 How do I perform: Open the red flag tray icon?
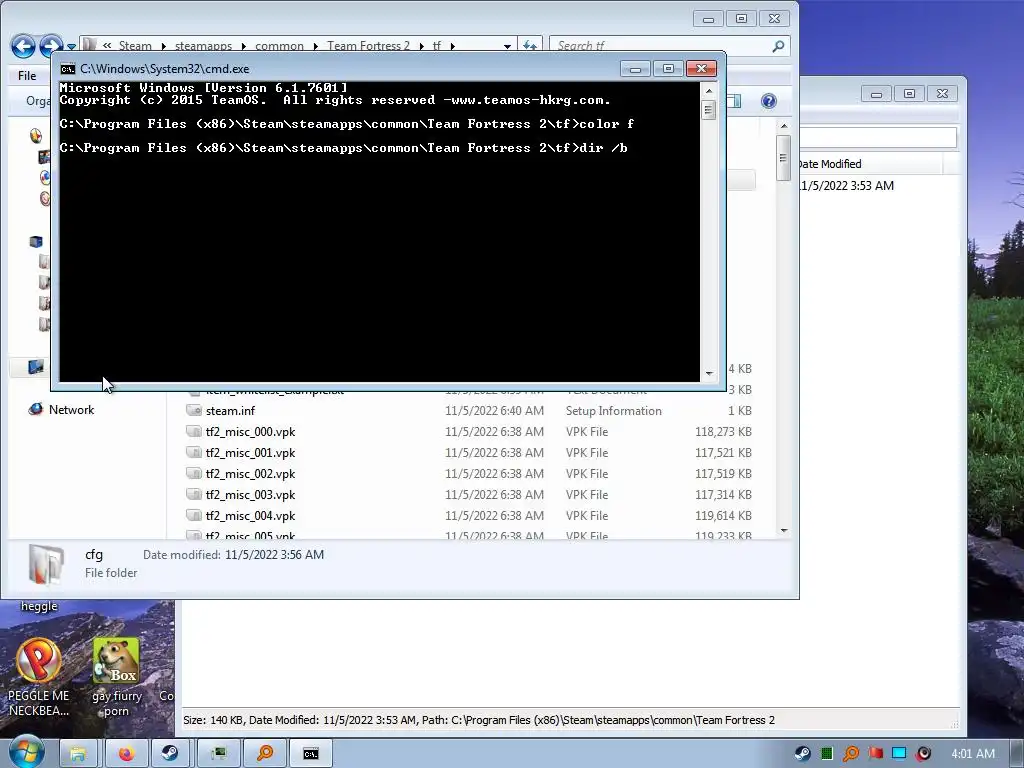pyautogui.click(x=875, y=754)
